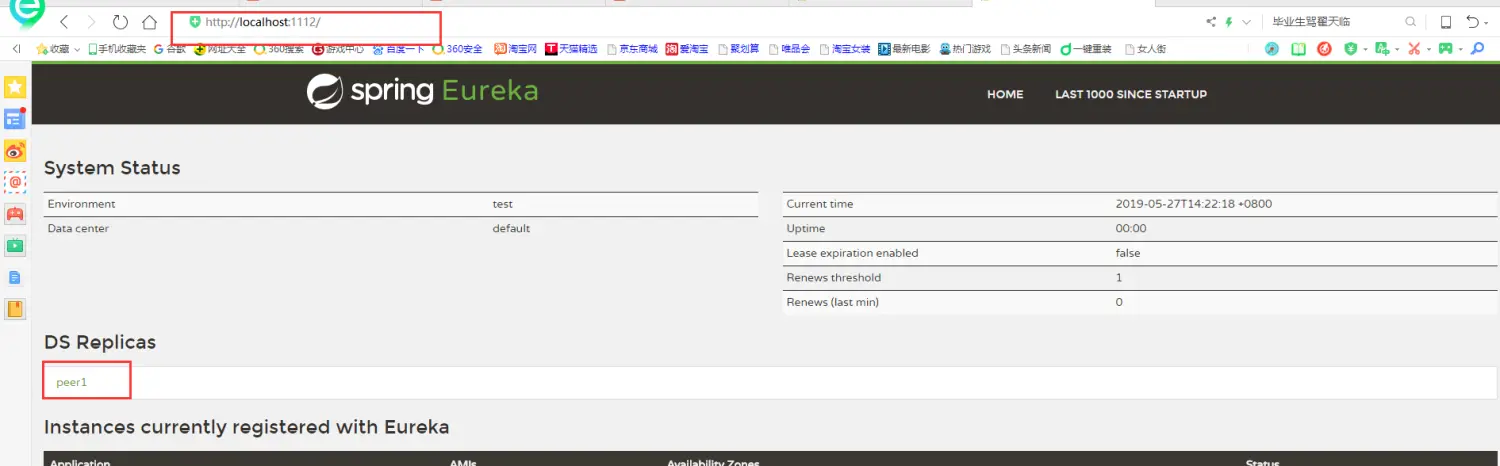Open the 热门游戏 bookmark

965,48
